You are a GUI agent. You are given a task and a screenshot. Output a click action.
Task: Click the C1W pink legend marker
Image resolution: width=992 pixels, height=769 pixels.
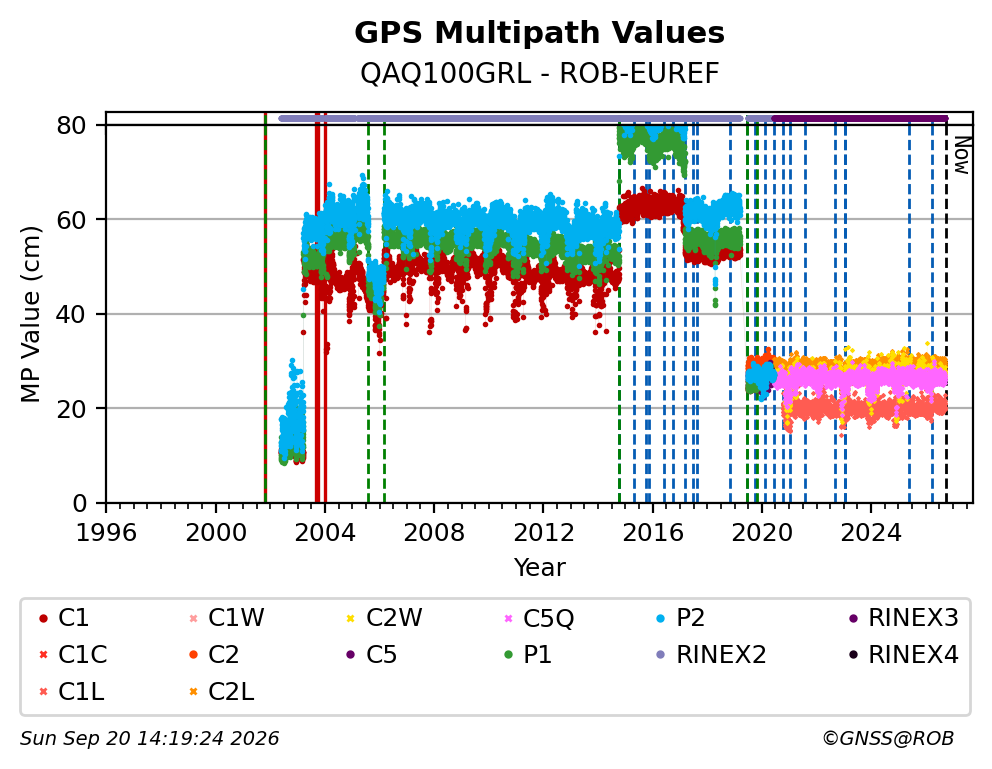tap(194, 618)
